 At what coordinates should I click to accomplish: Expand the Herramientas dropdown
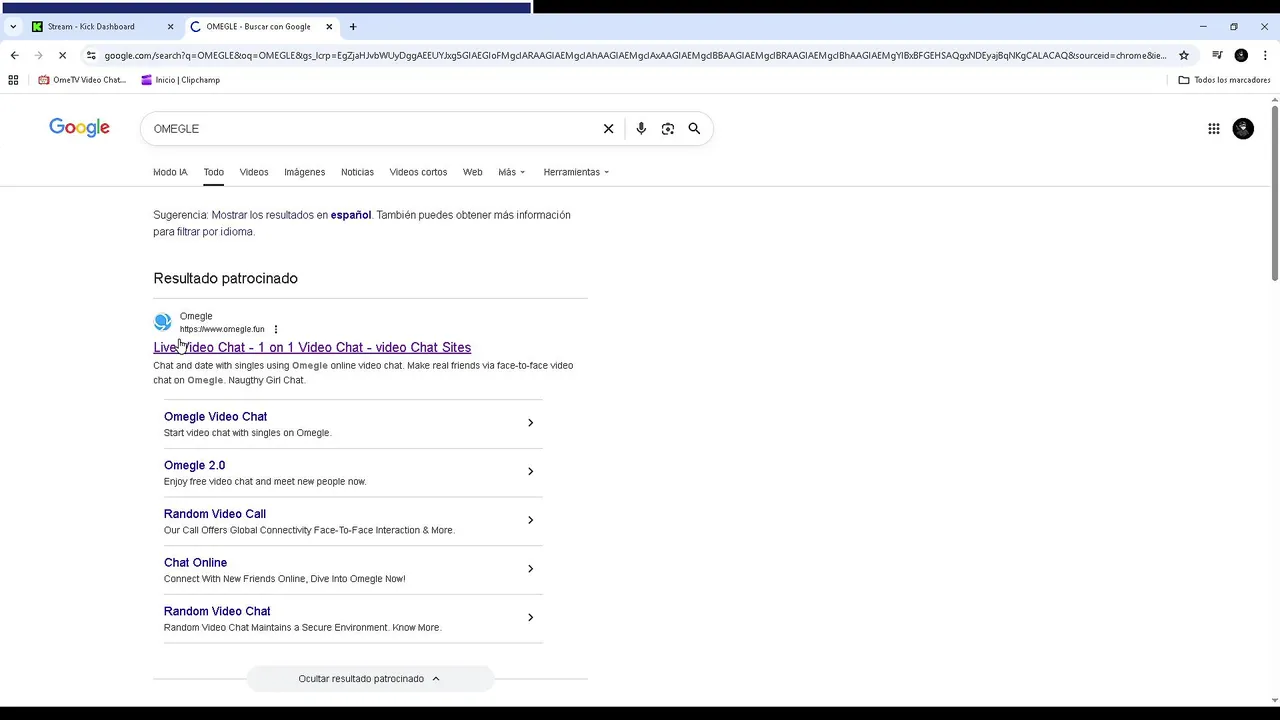[576, 172]
